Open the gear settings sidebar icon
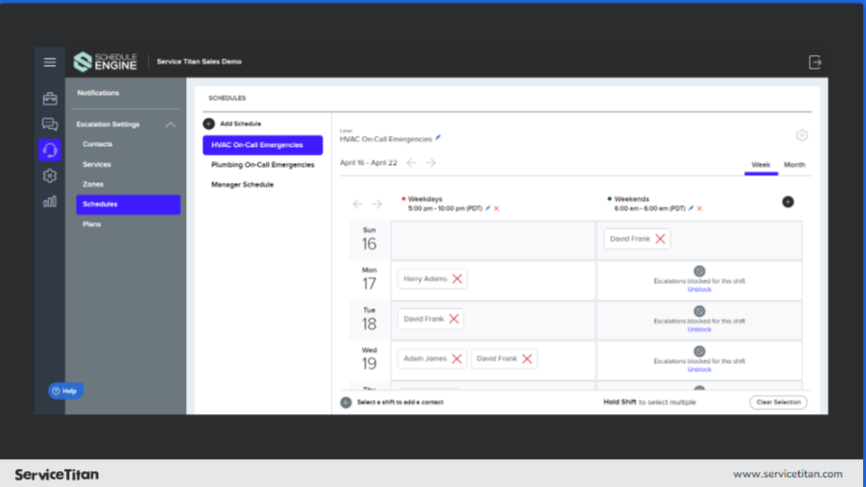The height and width of the screenshot is (487, 866). [x=50, y=176]
